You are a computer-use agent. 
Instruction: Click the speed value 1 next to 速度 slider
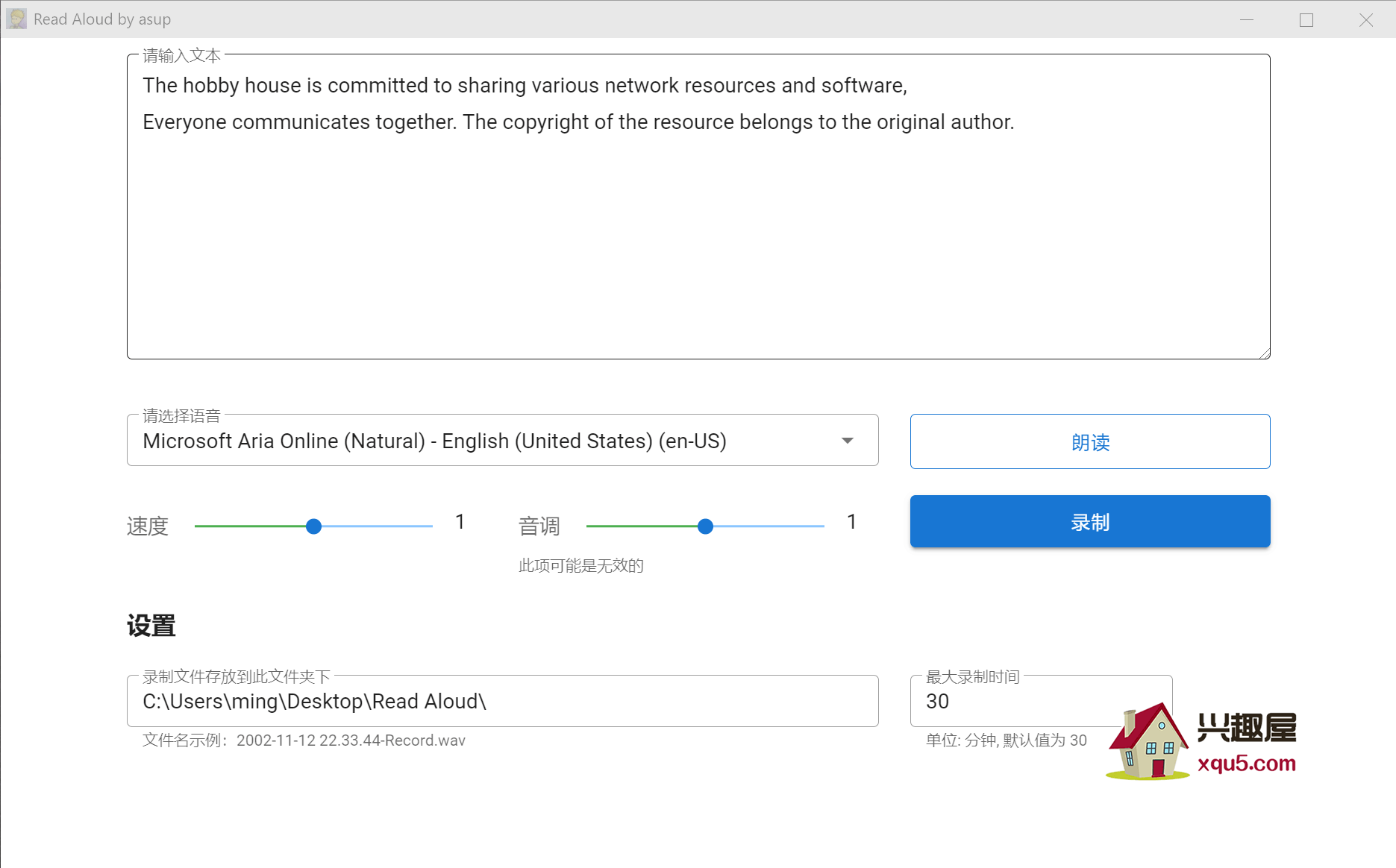460,522
